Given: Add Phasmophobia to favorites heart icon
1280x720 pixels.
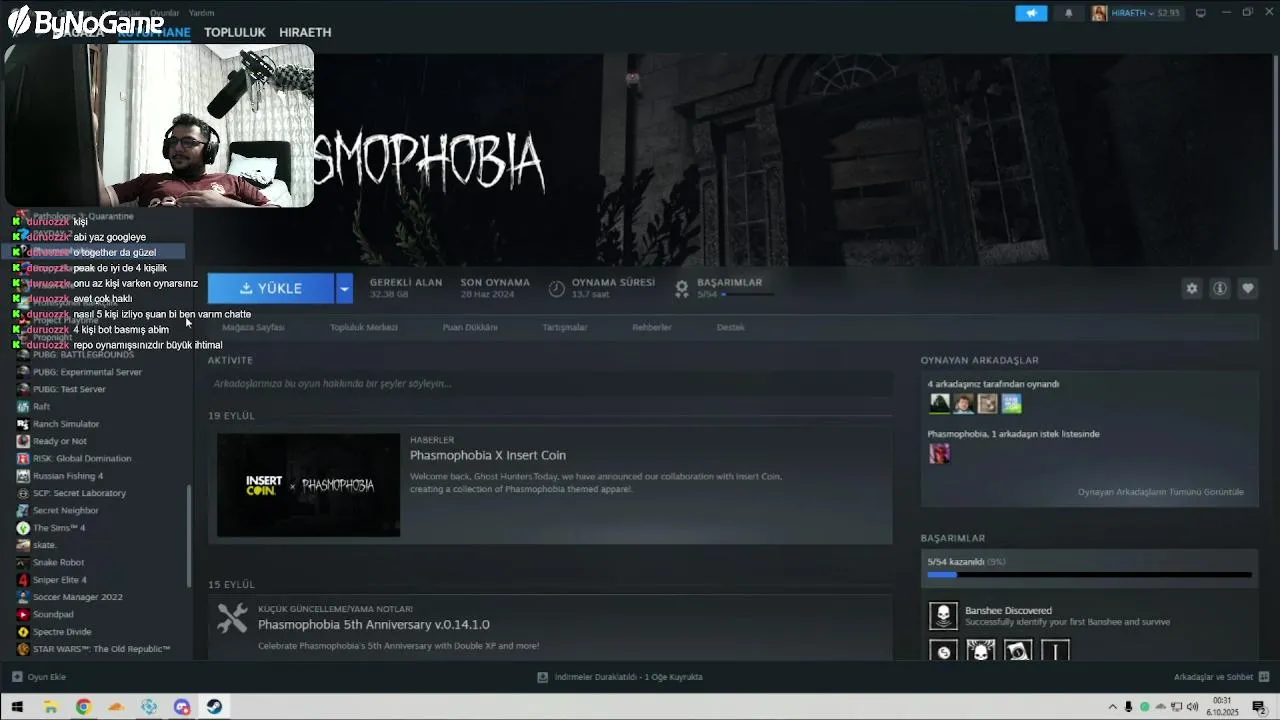Looking at the screenshot, I should [x=1248, y=288].
